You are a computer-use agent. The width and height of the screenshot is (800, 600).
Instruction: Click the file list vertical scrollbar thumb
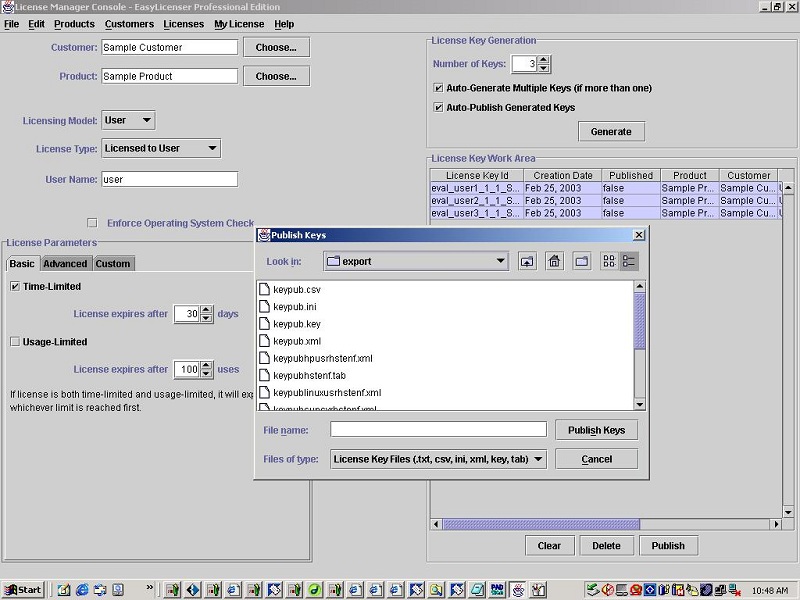[x=639, y=320]
